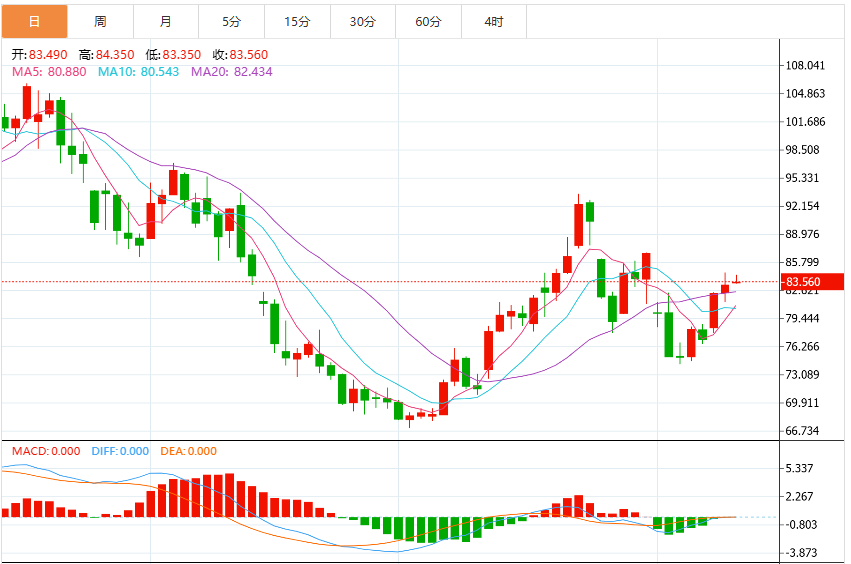Click the DIFF value label
Viewport: 851px width, 564px height.
[x=120, y=451]
